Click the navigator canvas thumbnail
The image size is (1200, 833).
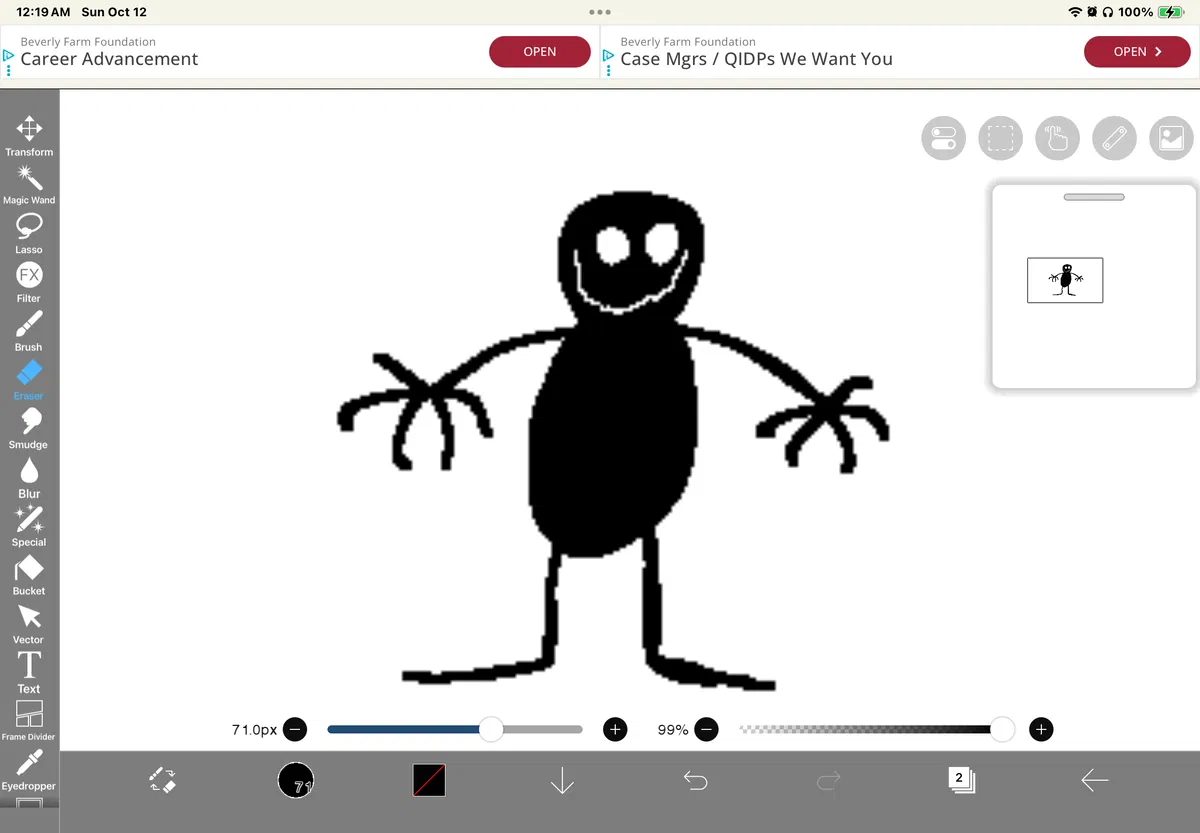pyautogui.click(x=1065, y=280)
